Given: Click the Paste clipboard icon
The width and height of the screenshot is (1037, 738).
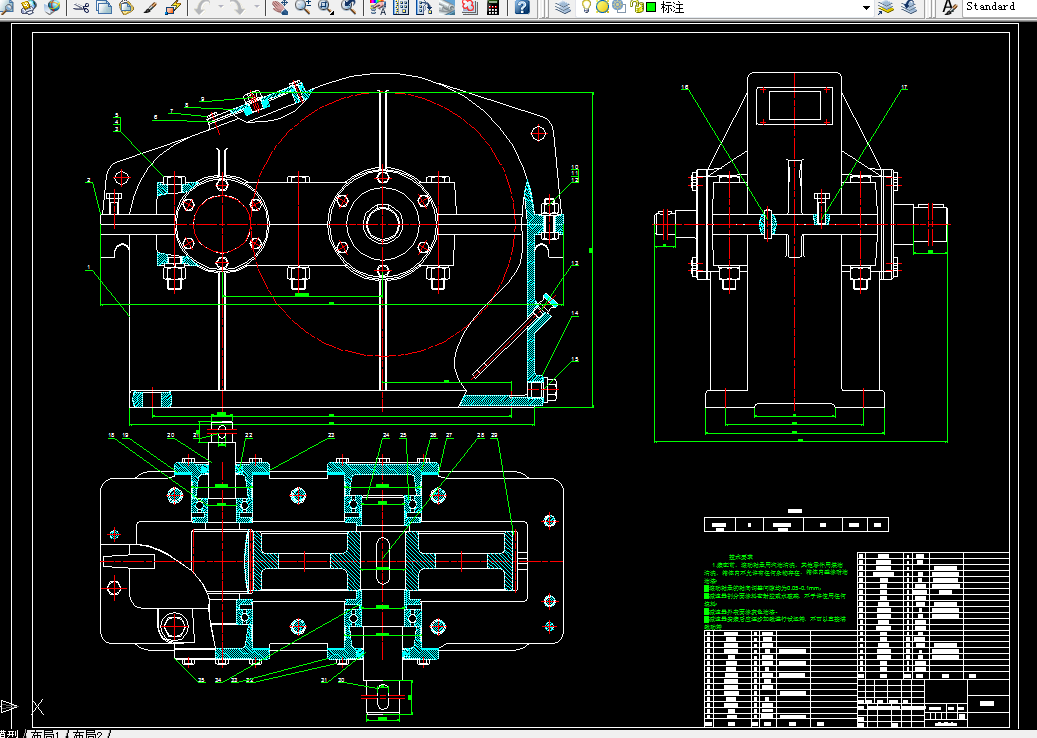Looking at the screenshot, I should tap(126, 7).
